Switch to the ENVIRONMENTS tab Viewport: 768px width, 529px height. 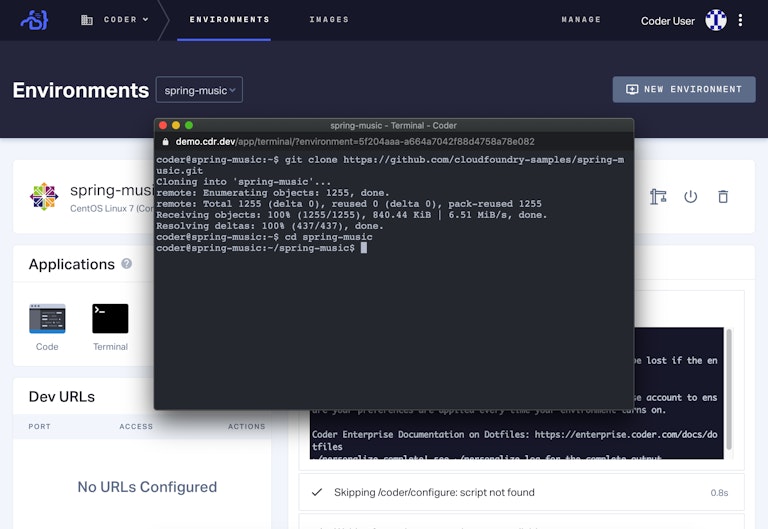pos(229,20)
